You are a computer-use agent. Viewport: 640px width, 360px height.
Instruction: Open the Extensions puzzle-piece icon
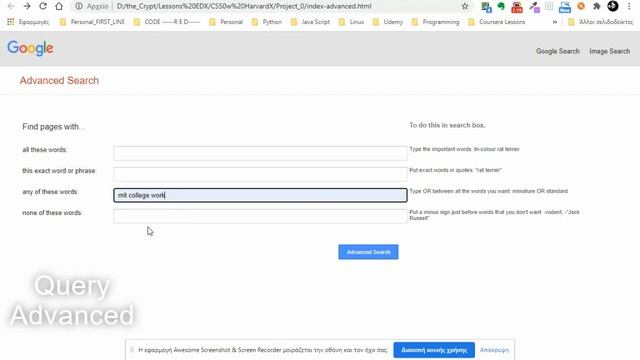[596, 6]
